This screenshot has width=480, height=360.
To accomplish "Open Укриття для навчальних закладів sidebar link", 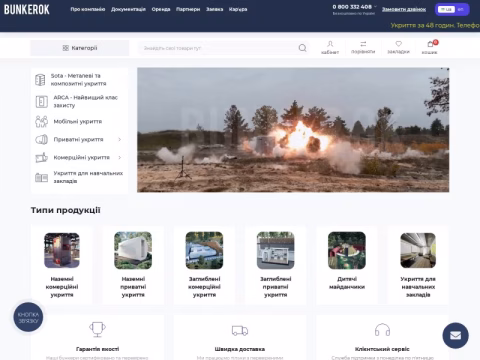I will (x=88, y=177).
